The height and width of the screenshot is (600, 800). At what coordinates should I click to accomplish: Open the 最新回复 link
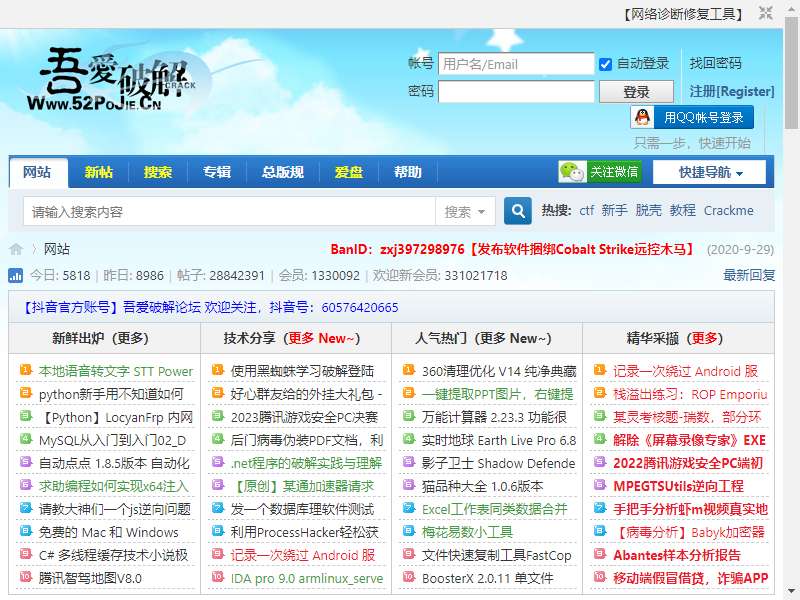[749, 276]
